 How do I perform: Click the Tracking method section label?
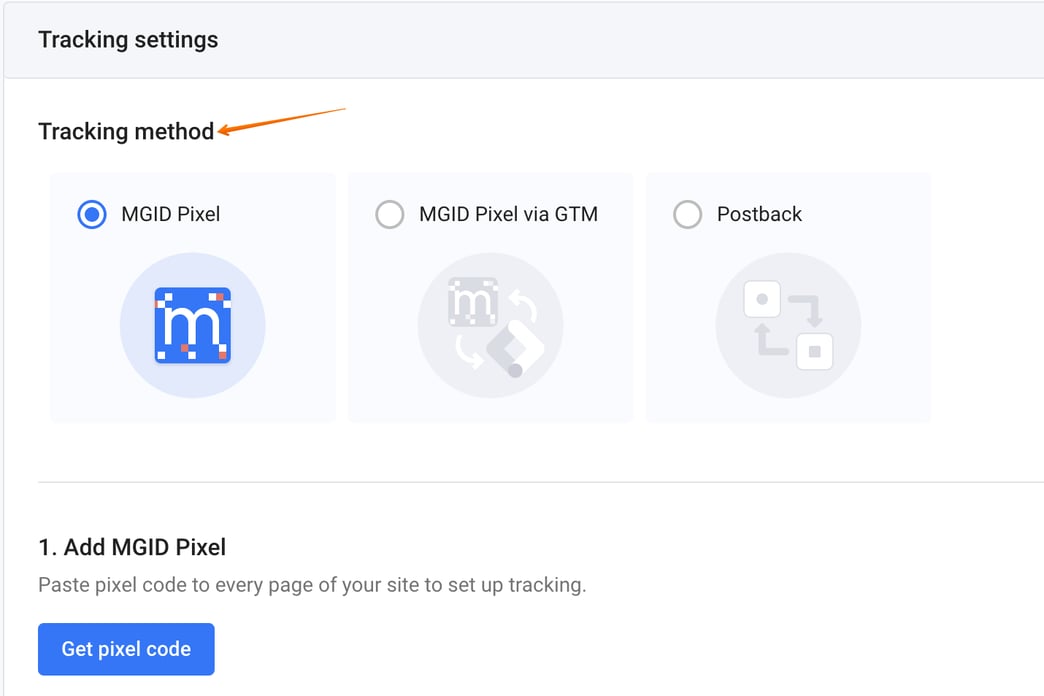click(126, 131)
